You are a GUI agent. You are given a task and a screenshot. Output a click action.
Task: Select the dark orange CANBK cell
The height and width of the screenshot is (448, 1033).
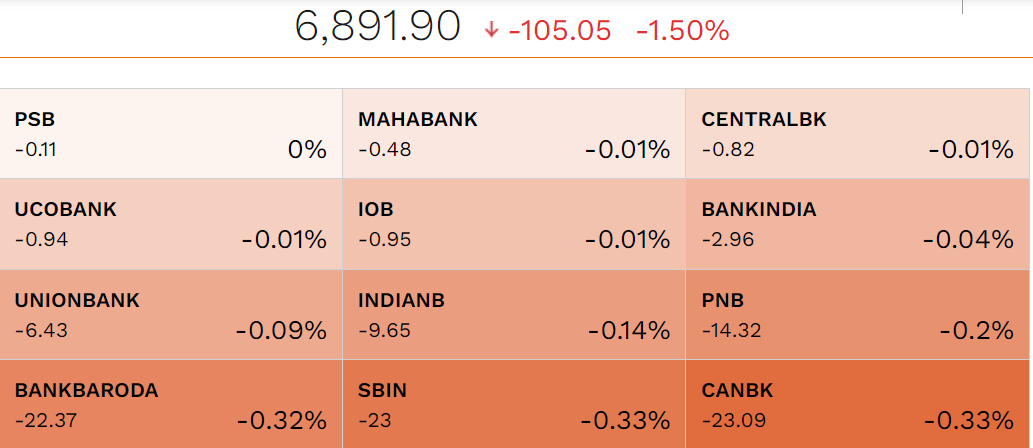click(x=857, y=403)
